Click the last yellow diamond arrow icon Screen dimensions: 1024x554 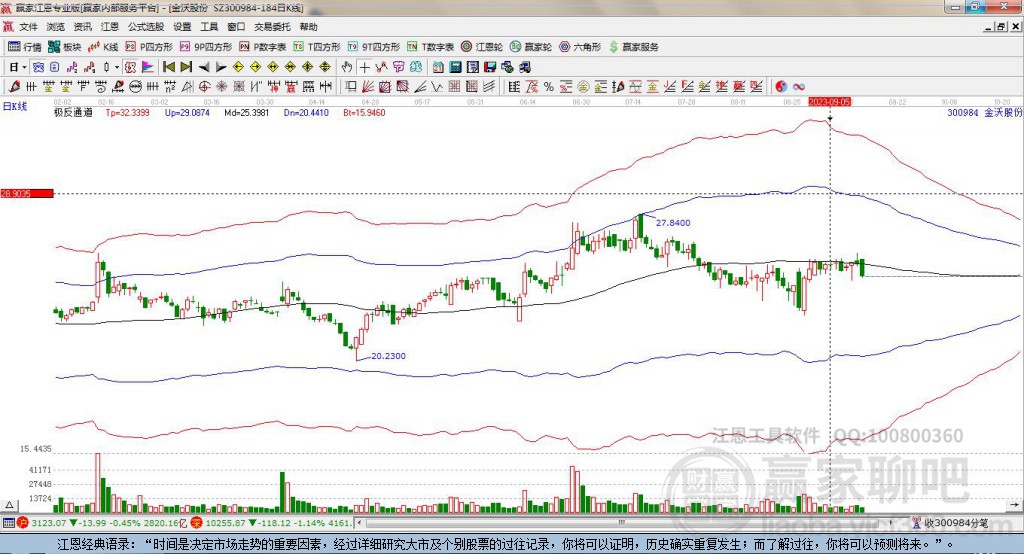(x=325, y=67)
